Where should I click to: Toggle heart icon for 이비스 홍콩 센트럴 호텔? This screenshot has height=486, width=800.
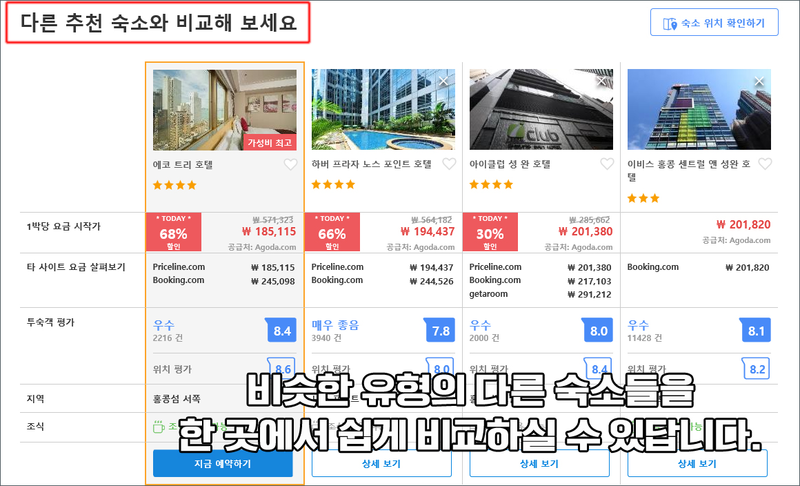(x=765, y=164)
